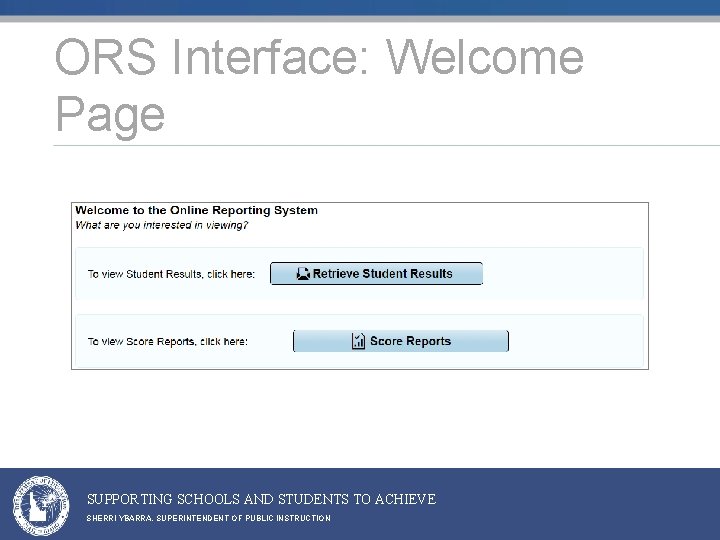
Task: Open the Score Reports button
Action: (400, 341)
